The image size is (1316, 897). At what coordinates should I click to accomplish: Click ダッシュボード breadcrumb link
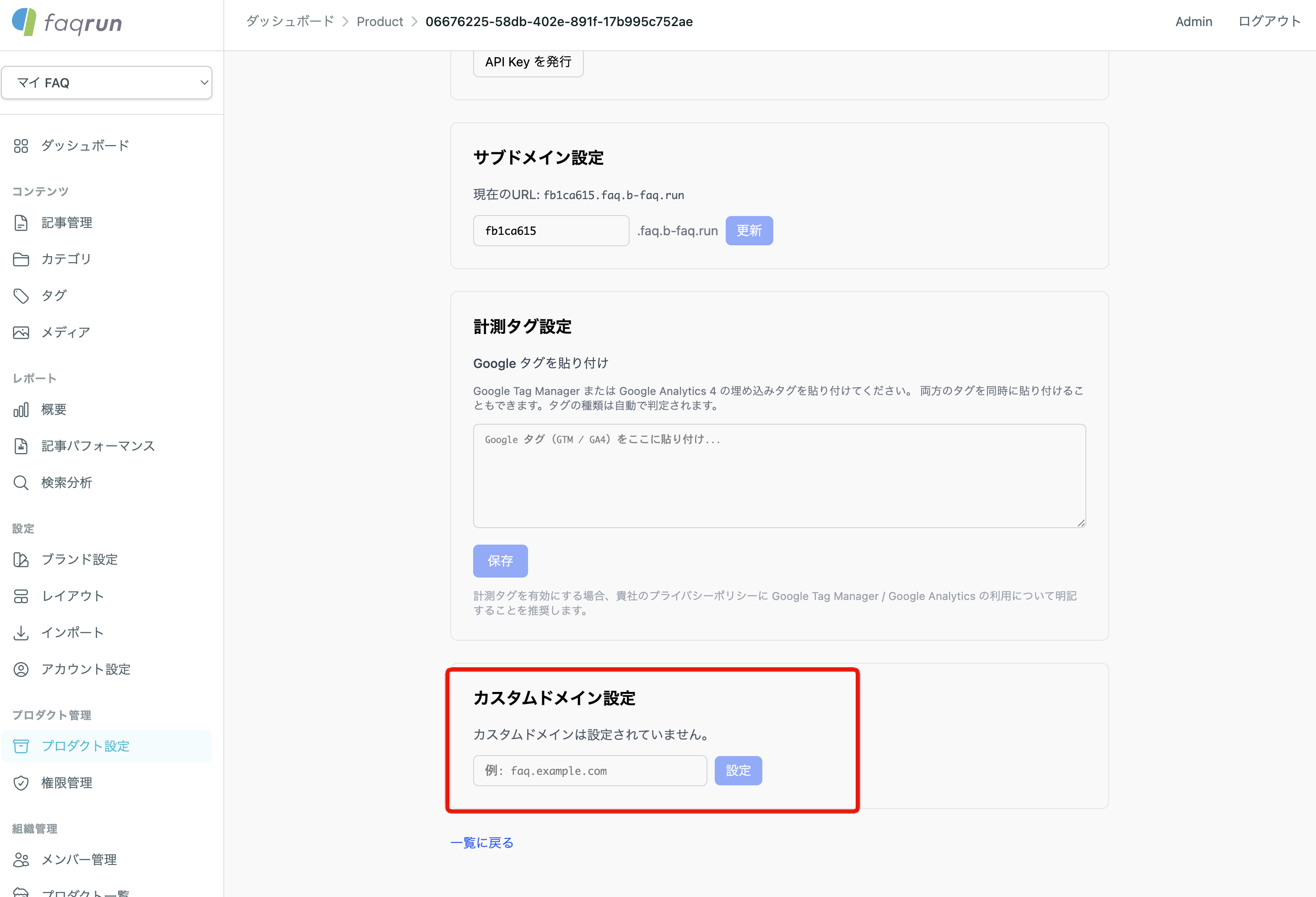click(290, 22)
